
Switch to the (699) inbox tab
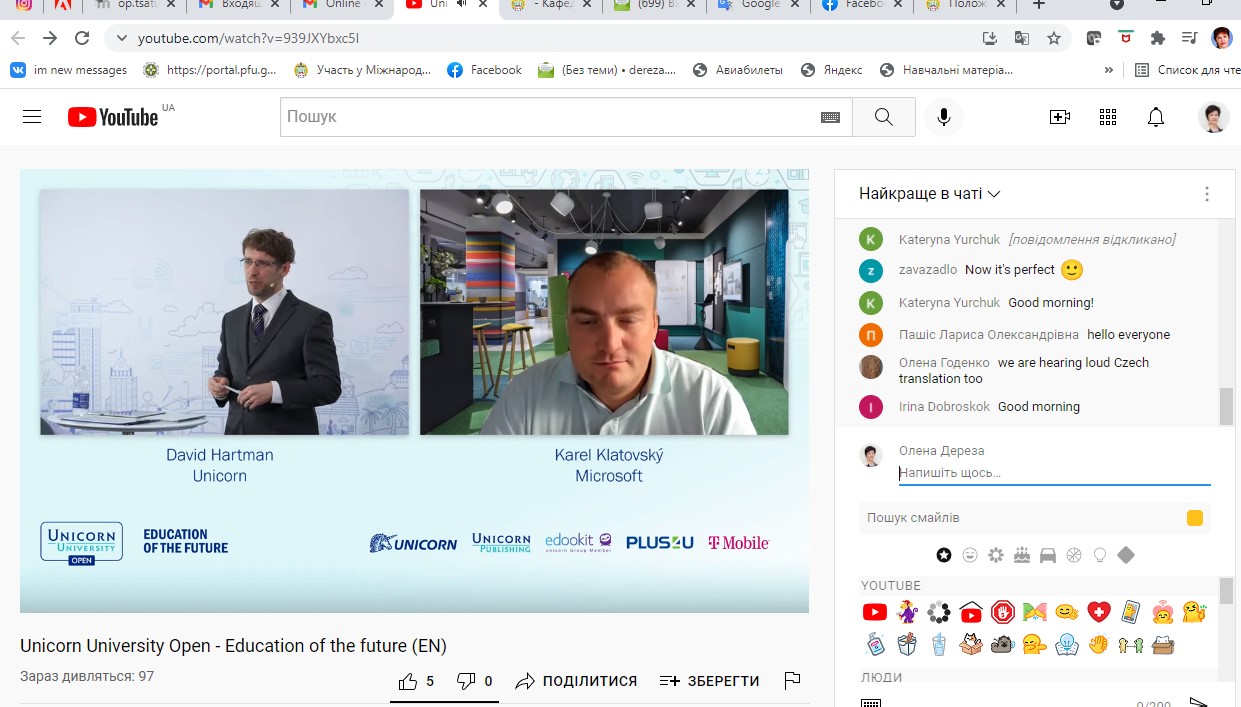[x=654, y=5]
